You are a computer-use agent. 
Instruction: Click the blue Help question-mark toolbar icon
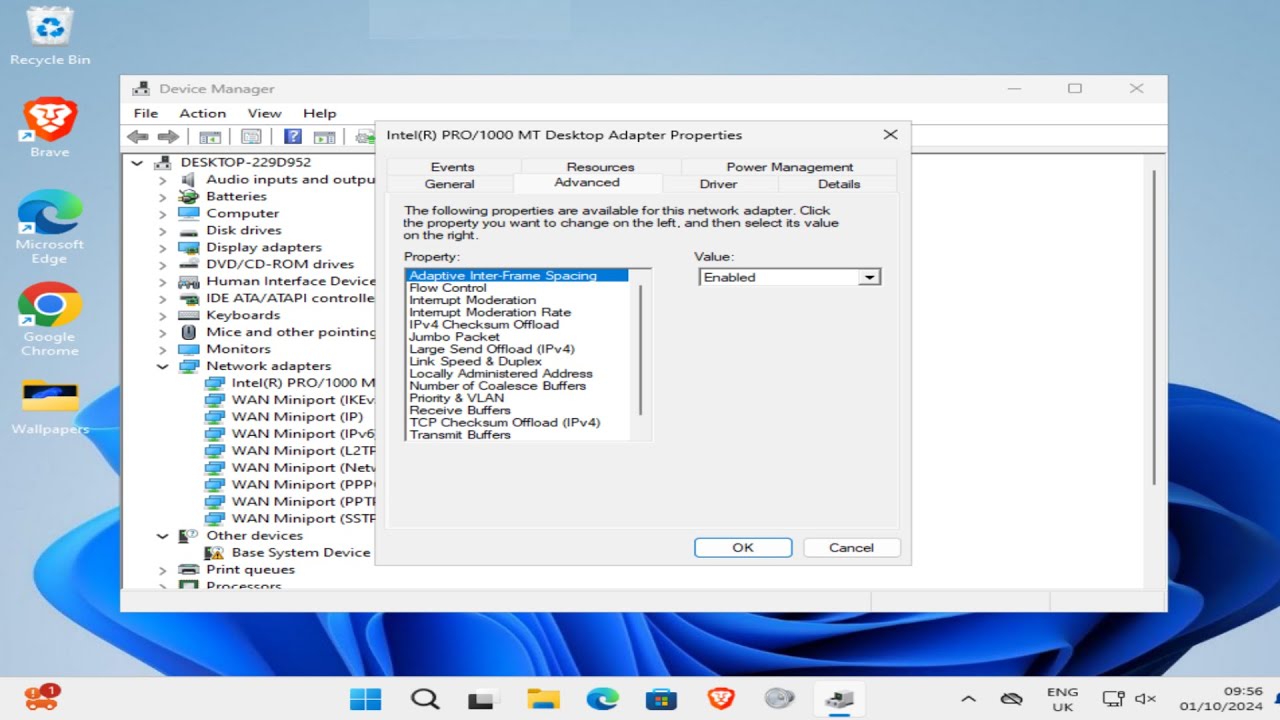[292, 137]
